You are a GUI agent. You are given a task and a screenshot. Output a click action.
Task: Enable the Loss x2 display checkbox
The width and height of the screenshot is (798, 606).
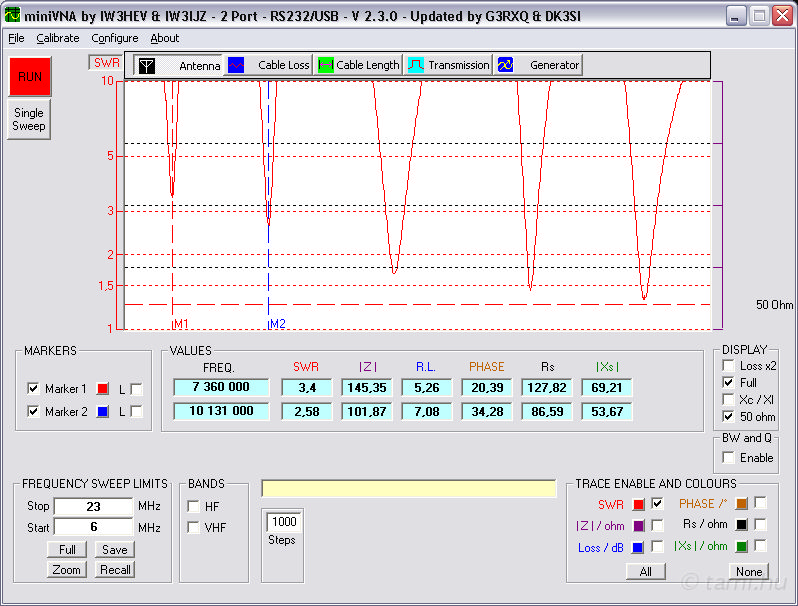pyautogui.click(x=727, y=366)
